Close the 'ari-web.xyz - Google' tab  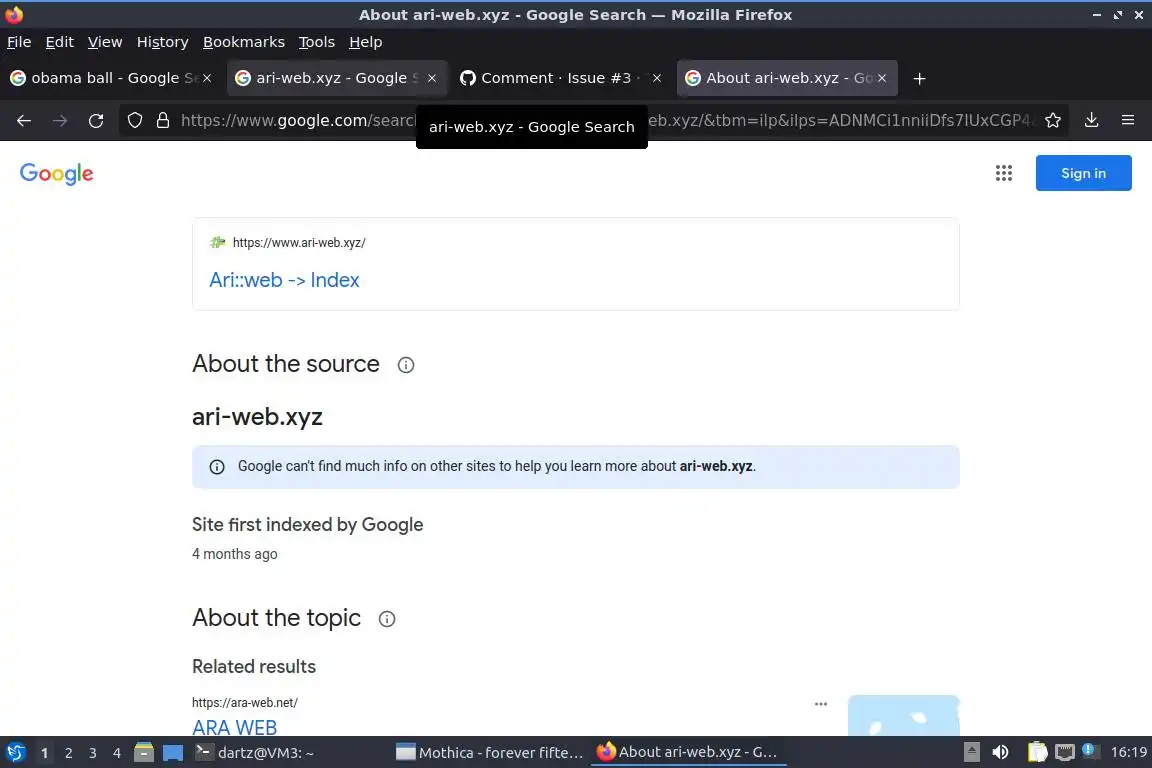(432, 78)
